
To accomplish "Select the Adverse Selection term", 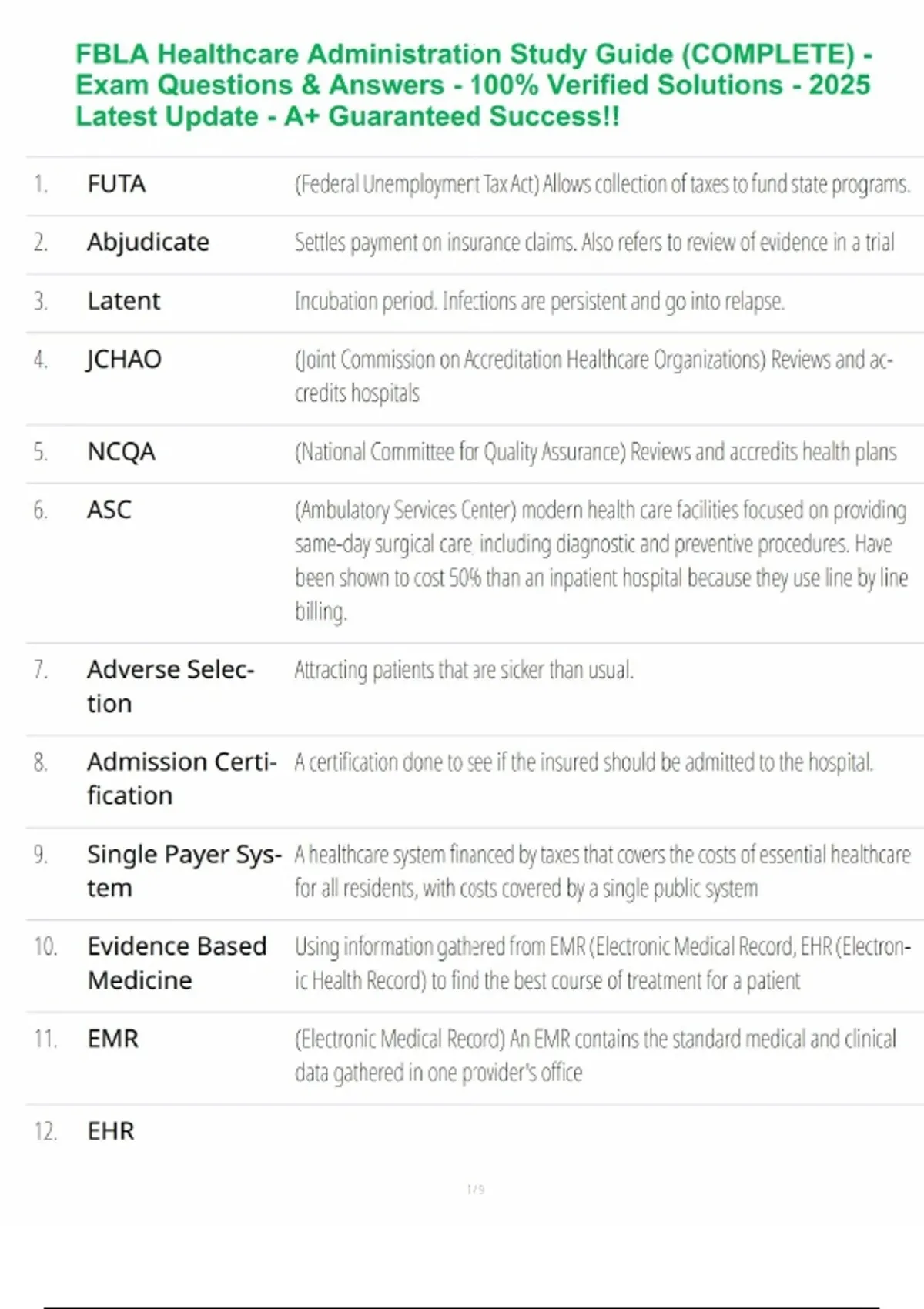I will [170, 686].
